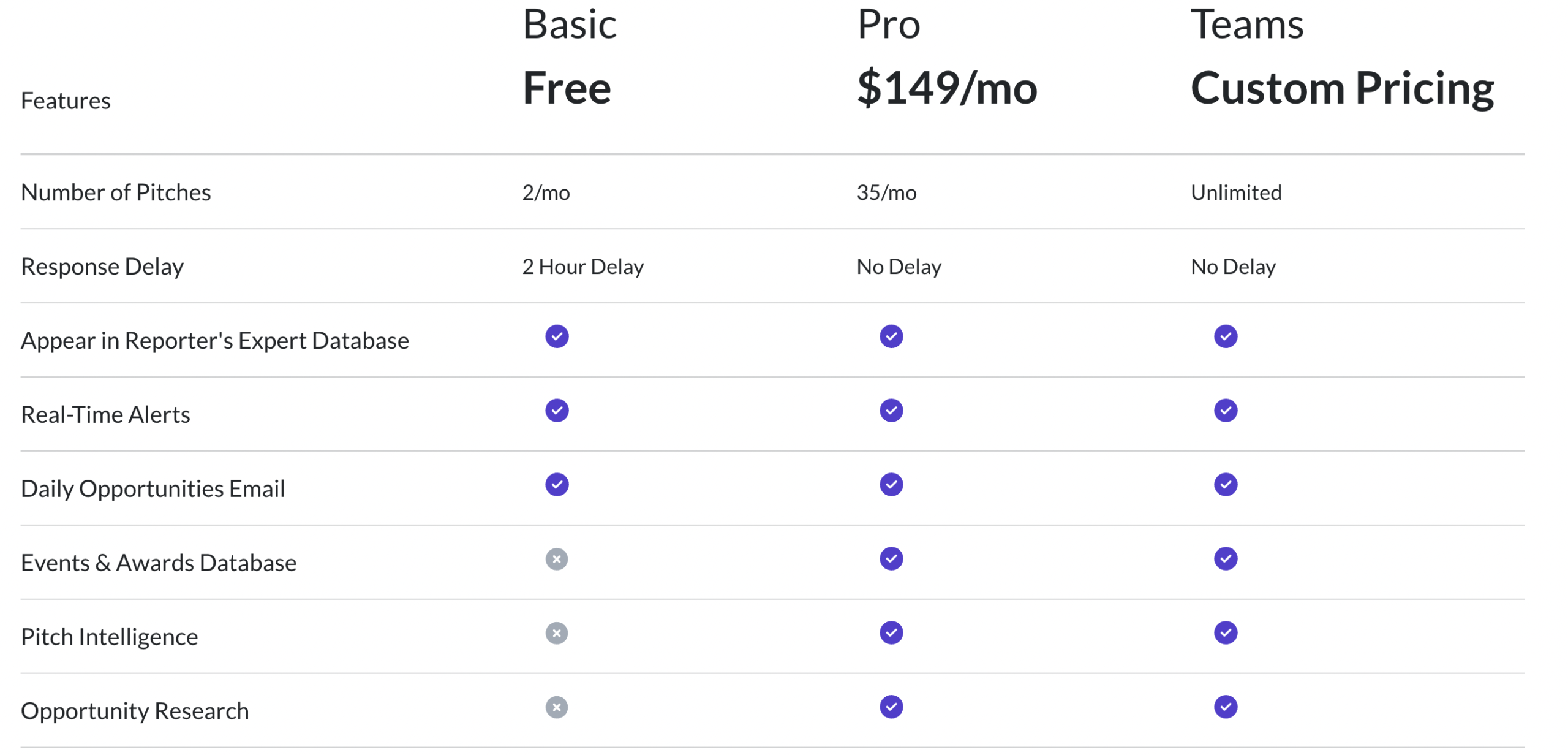Click the Number of Pitches row label
1568x755 pixels.
coord(116,192)
